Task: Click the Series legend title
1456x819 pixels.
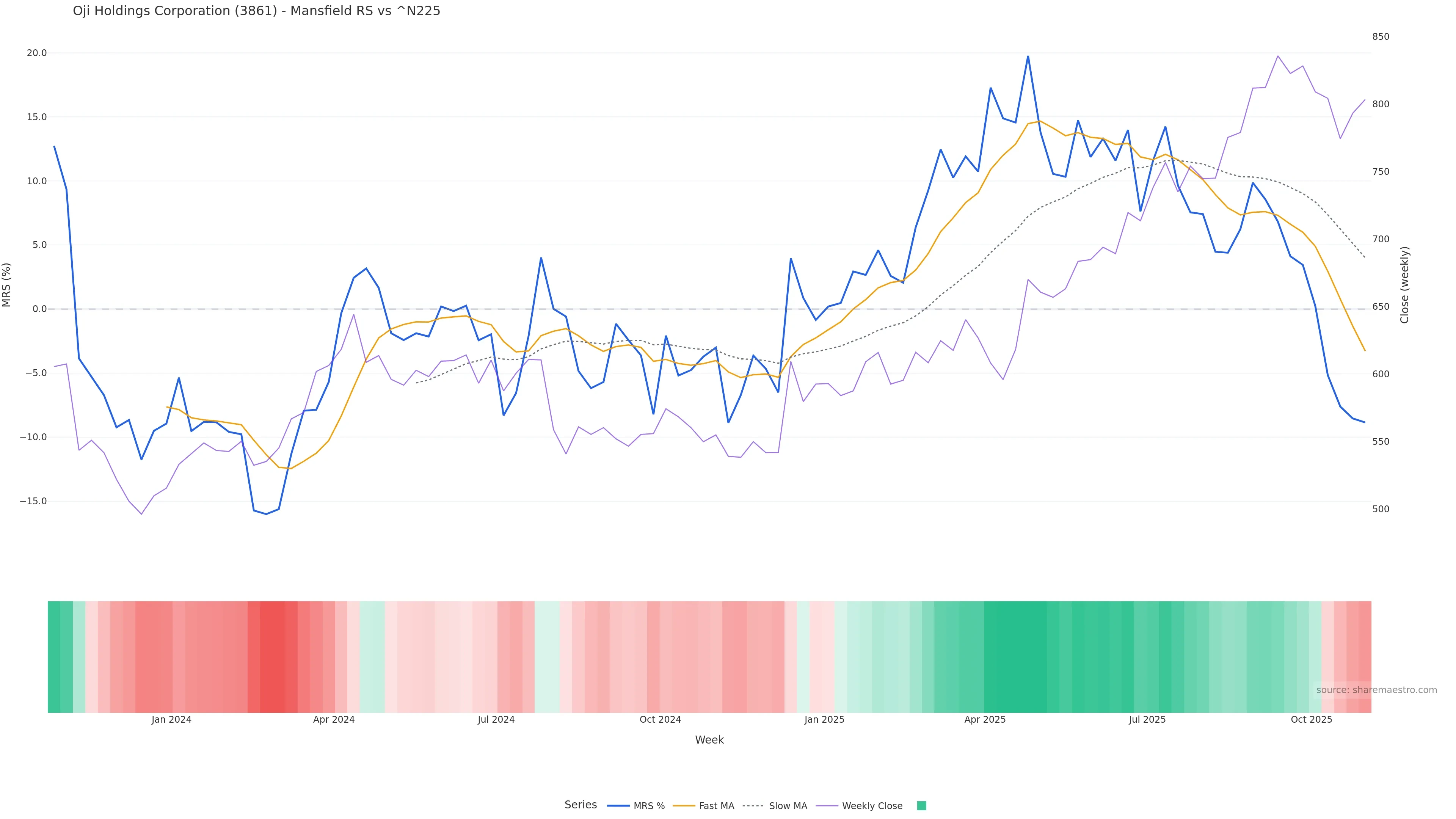Action: [581, 805]
